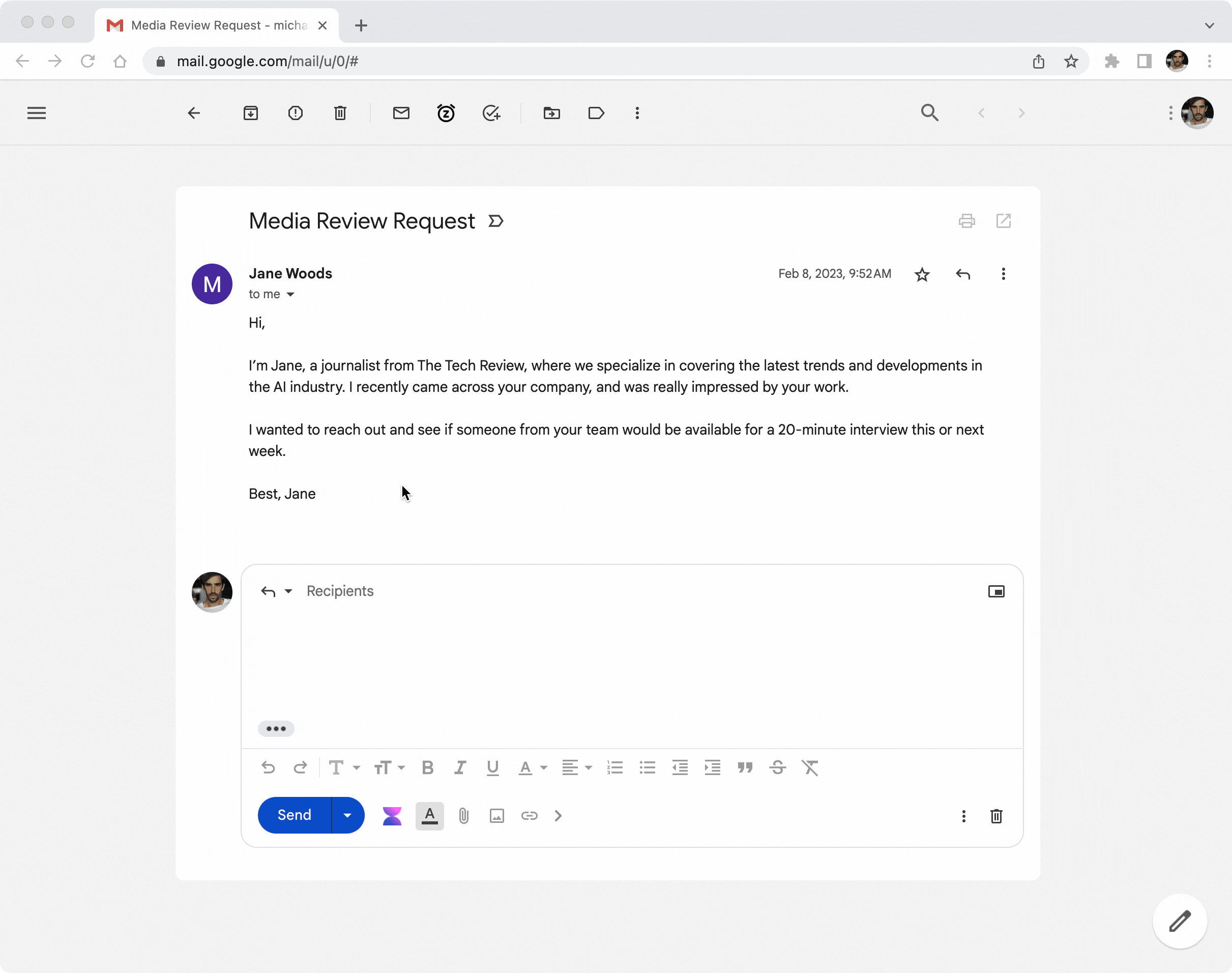The width and height of the screenshot is (1232, 973).
Task: Attach a file to the reply
Action: click(x=463, y=816)
